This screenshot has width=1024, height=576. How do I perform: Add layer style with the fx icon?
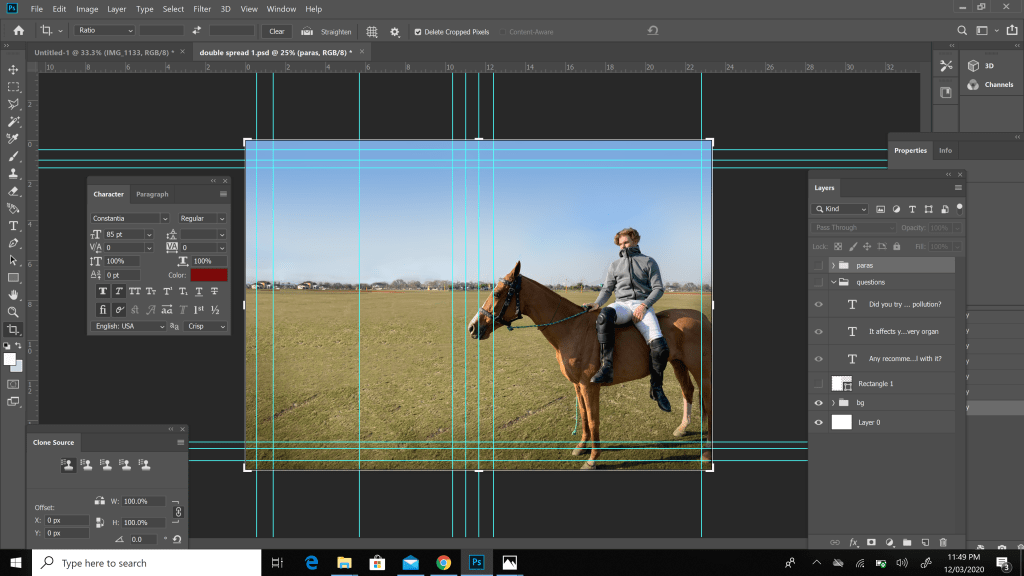pyautogui.click(x=854, y=542)
